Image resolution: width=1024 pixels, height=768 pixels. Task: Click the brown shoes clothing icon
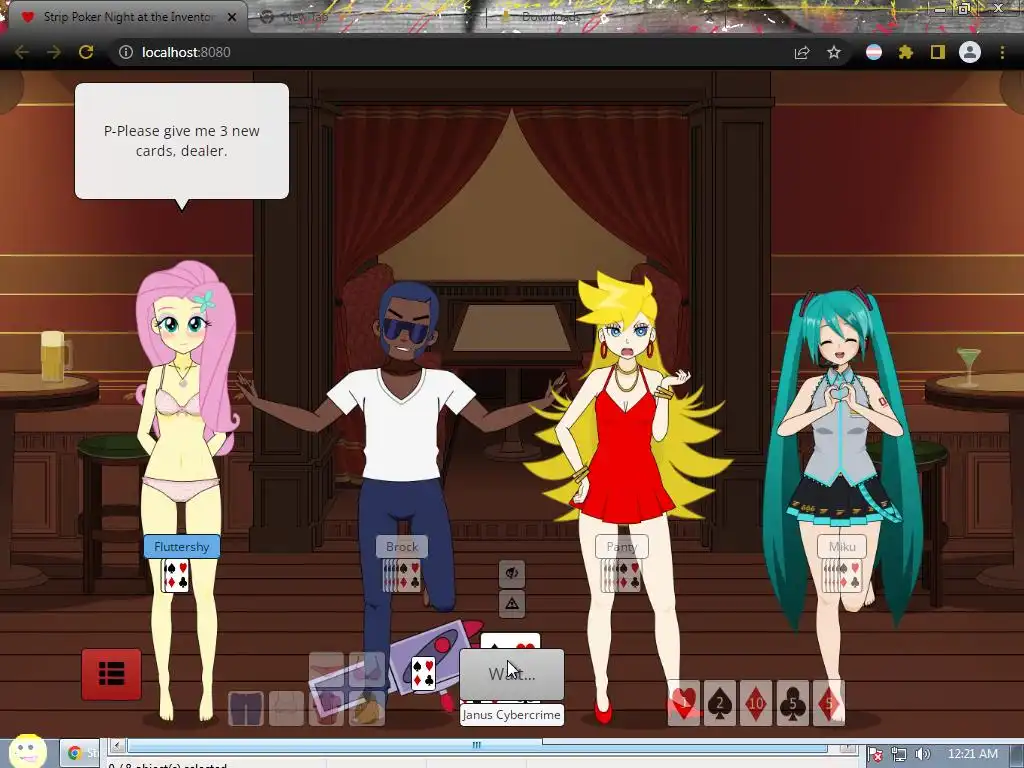367,708
